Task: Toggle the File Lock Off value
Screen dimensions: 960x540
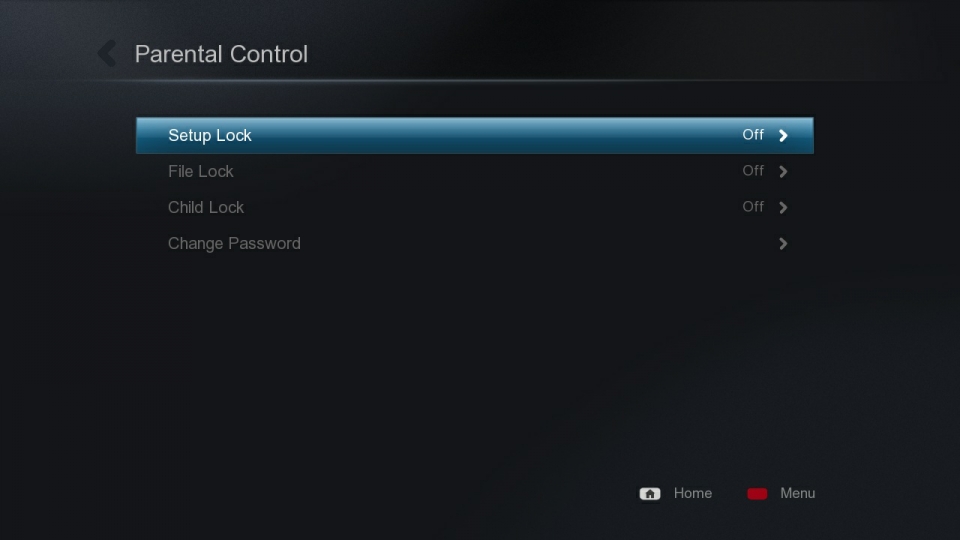Action: (753, 171)
